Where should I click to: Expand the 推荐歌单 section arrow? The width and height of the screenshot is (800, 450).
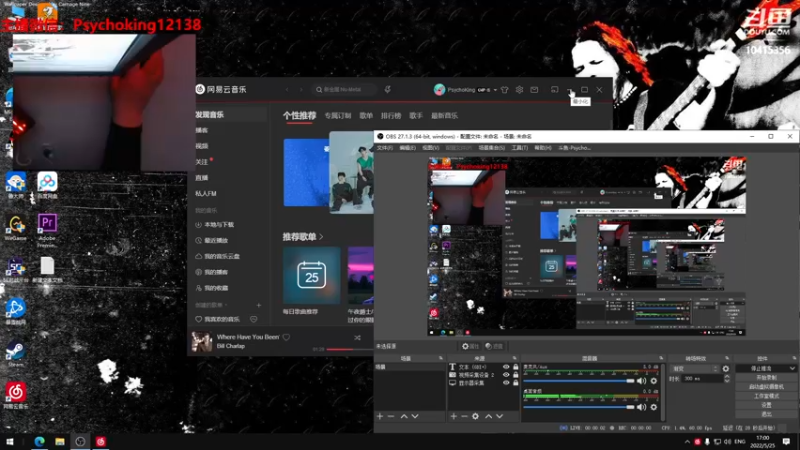321,237
